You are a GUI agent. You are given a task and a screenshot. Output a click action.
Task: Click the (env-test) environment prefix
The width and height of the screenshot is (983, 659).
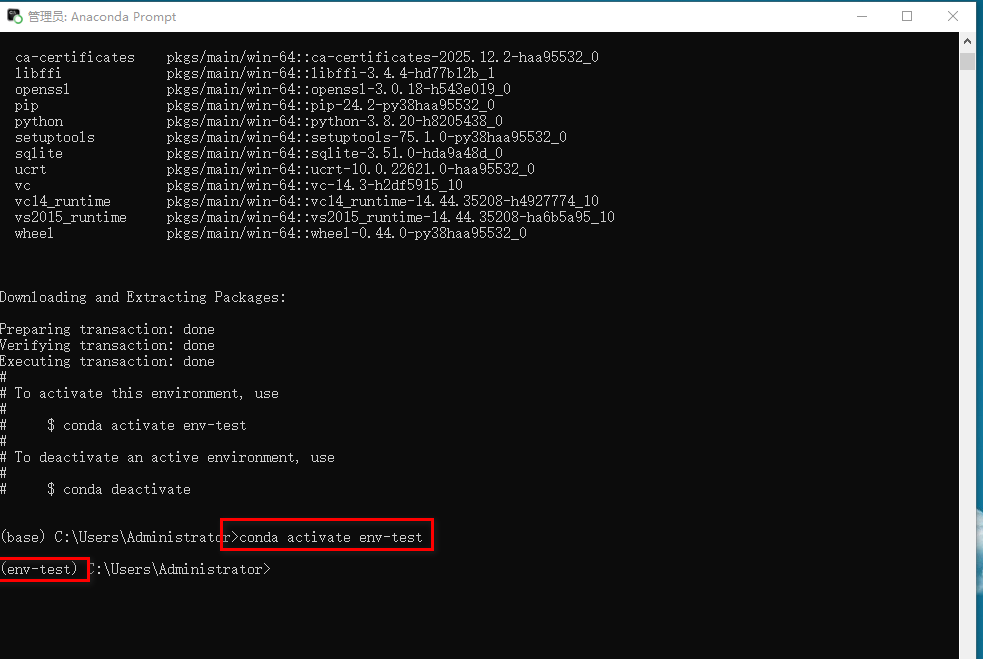pos(39,569)
